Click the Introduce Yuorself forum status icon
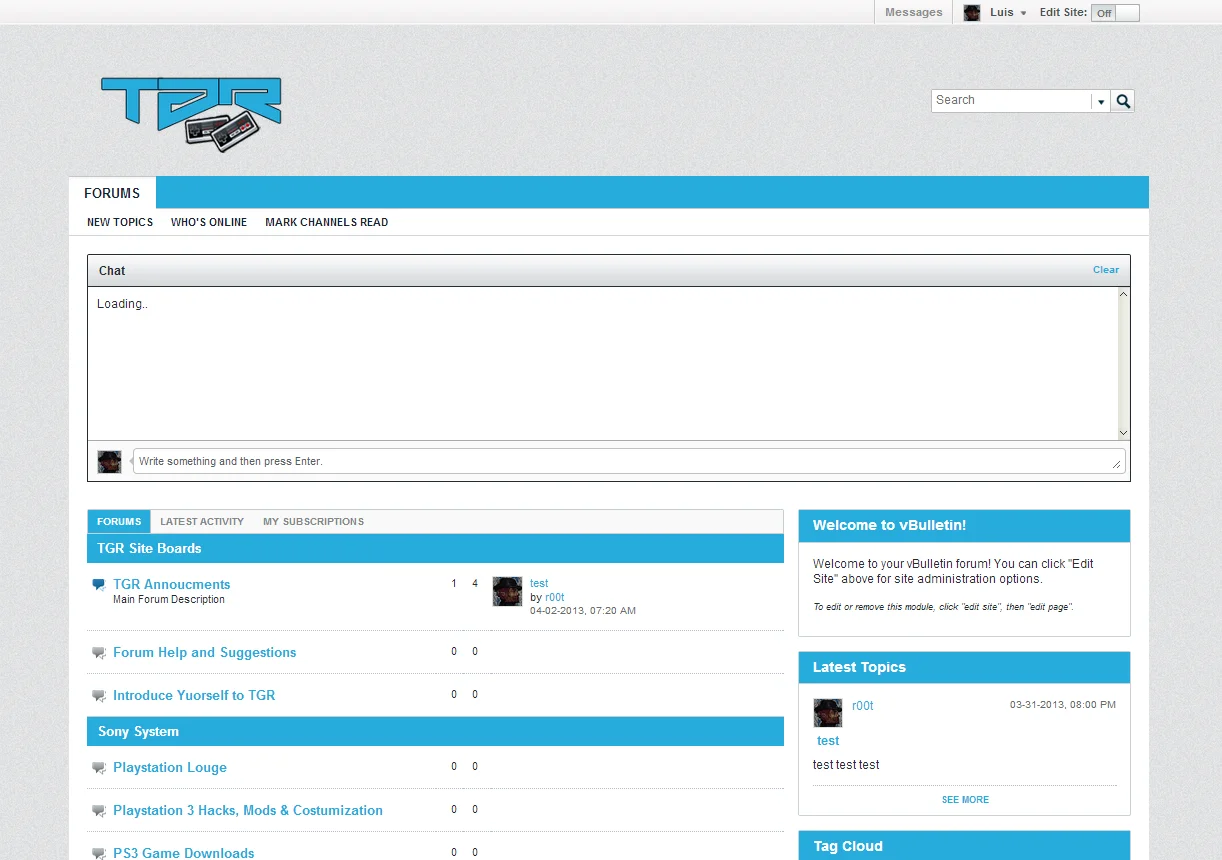Viewport: 1222px width, 860px height. (98, 696)
